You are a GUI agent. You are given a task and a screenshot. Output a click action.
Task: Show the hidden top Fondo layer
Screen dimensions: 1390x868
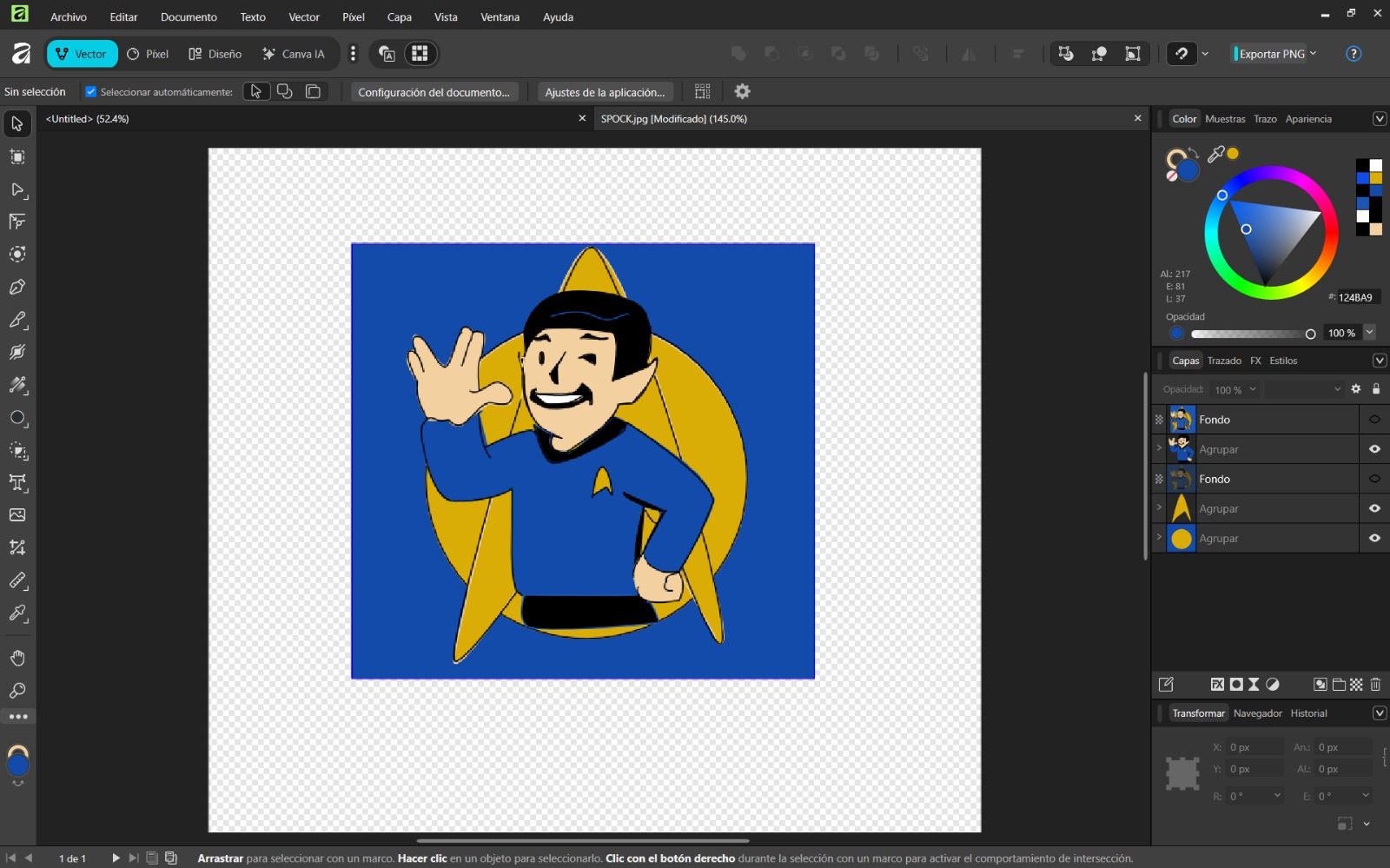1374,420
